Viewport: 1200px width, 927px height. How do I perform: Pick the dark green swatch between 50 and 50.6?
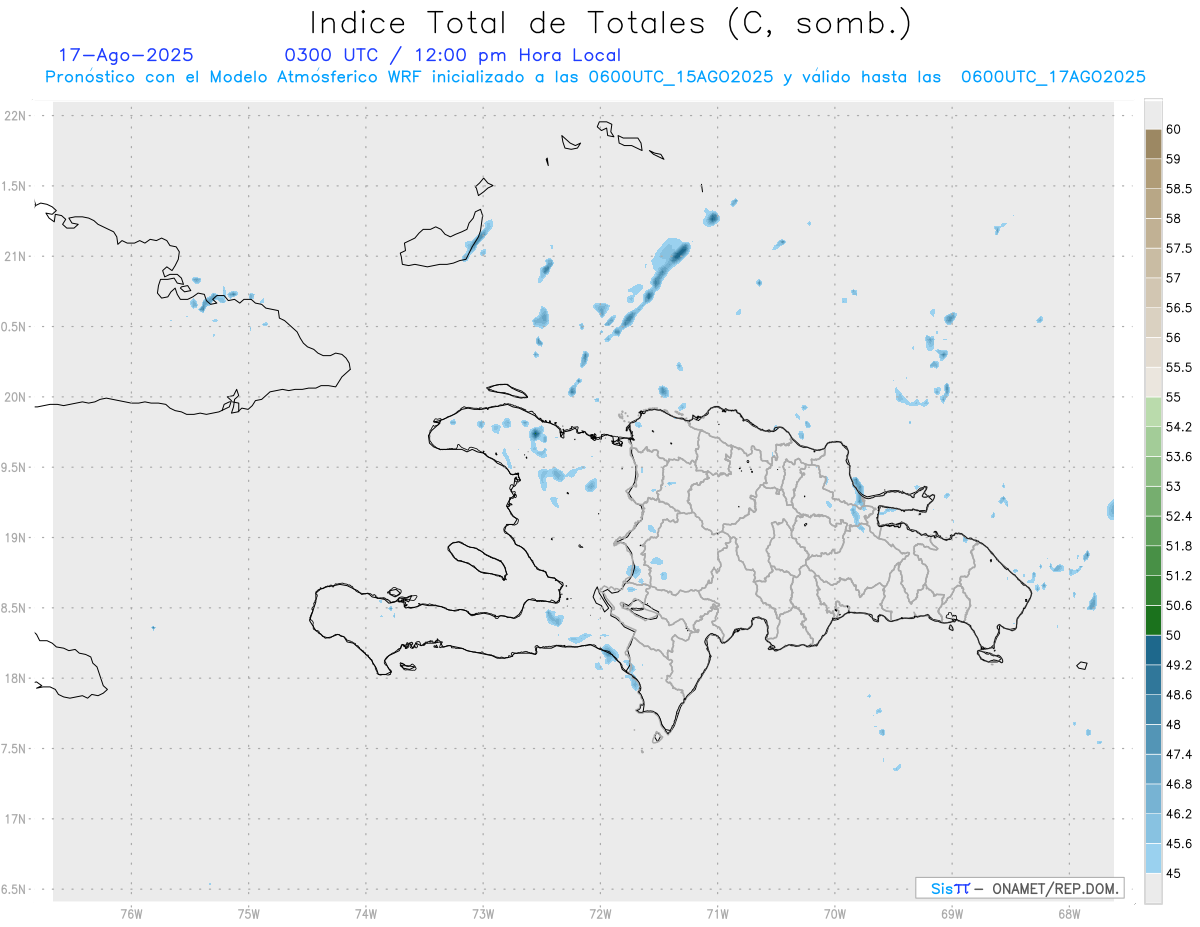point(1153,620)
